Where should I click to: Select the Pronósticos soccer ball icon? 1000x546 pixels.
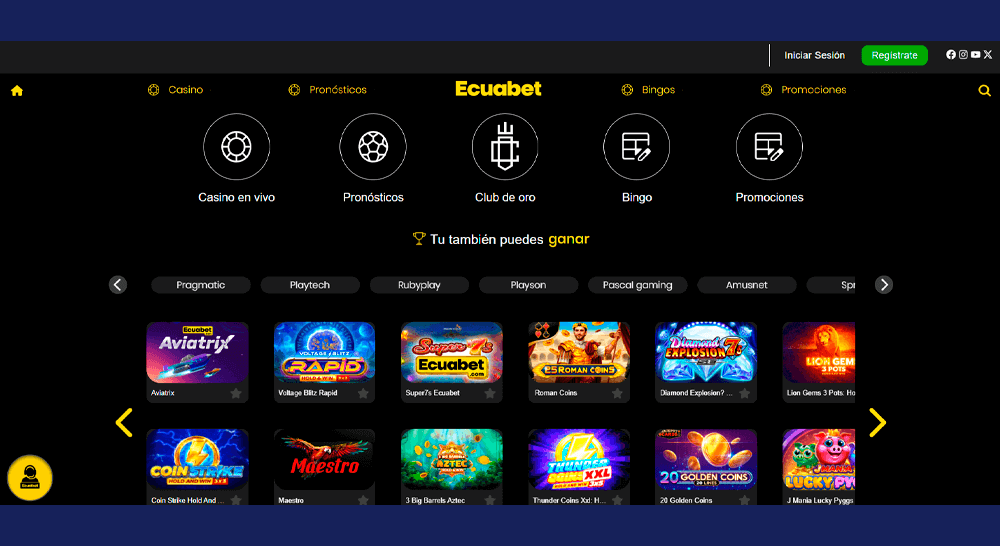click(x=373, y=147)
